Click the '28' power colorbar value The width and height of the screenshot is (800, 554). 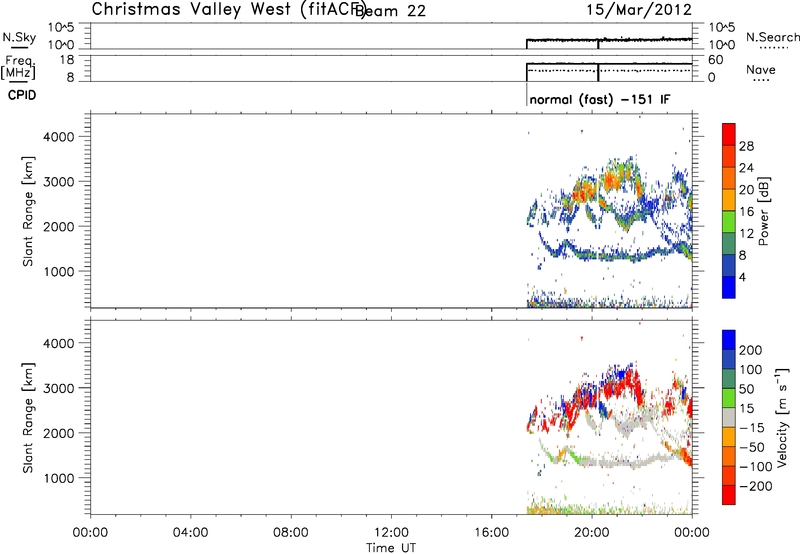click(x=746, y=146)
